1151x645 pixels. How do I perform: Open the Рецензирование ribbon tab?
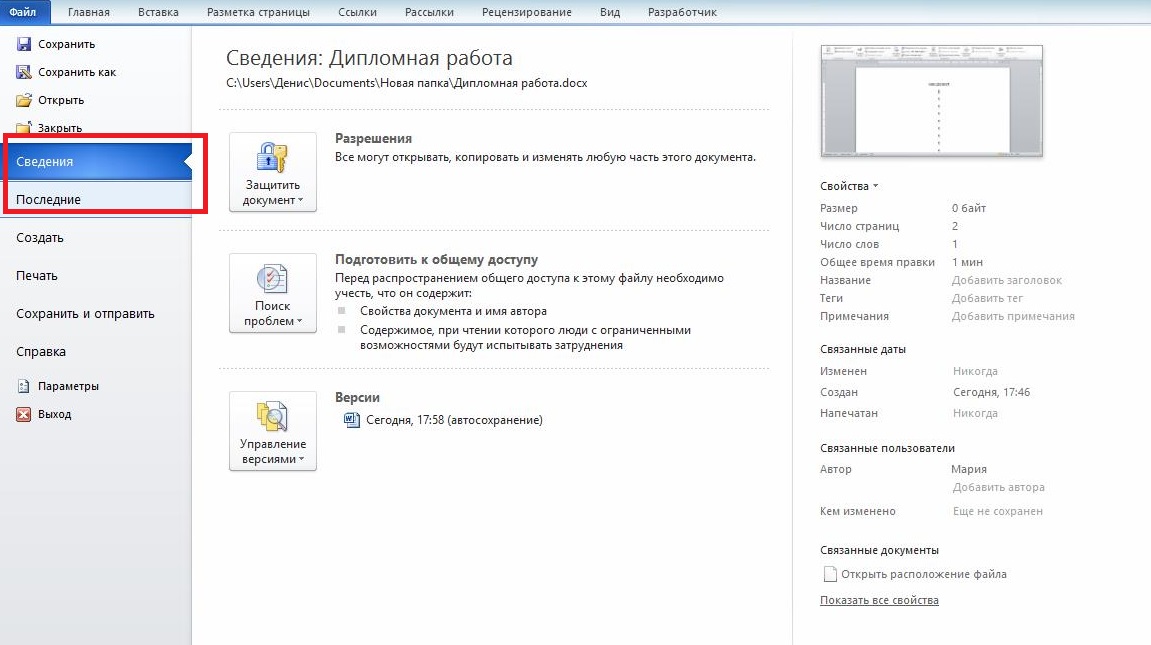tap(526, 12)
